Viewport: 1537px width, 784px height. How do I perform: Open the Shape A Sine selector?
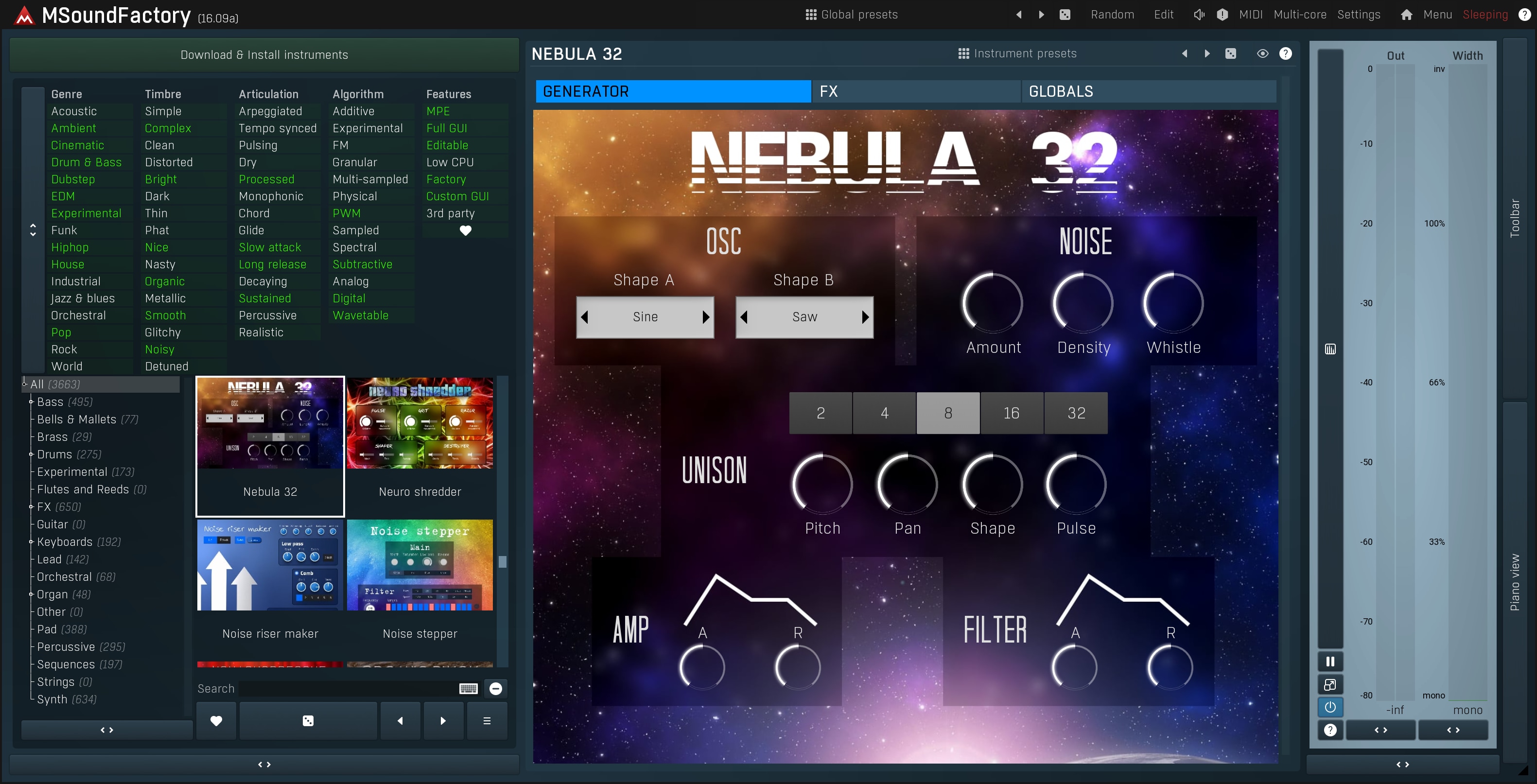645,317
